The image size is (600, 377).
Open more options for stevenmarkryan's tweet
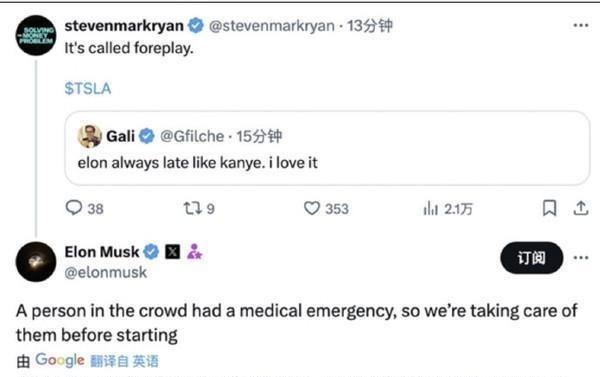pyautogui.click(x=580, y=26)
